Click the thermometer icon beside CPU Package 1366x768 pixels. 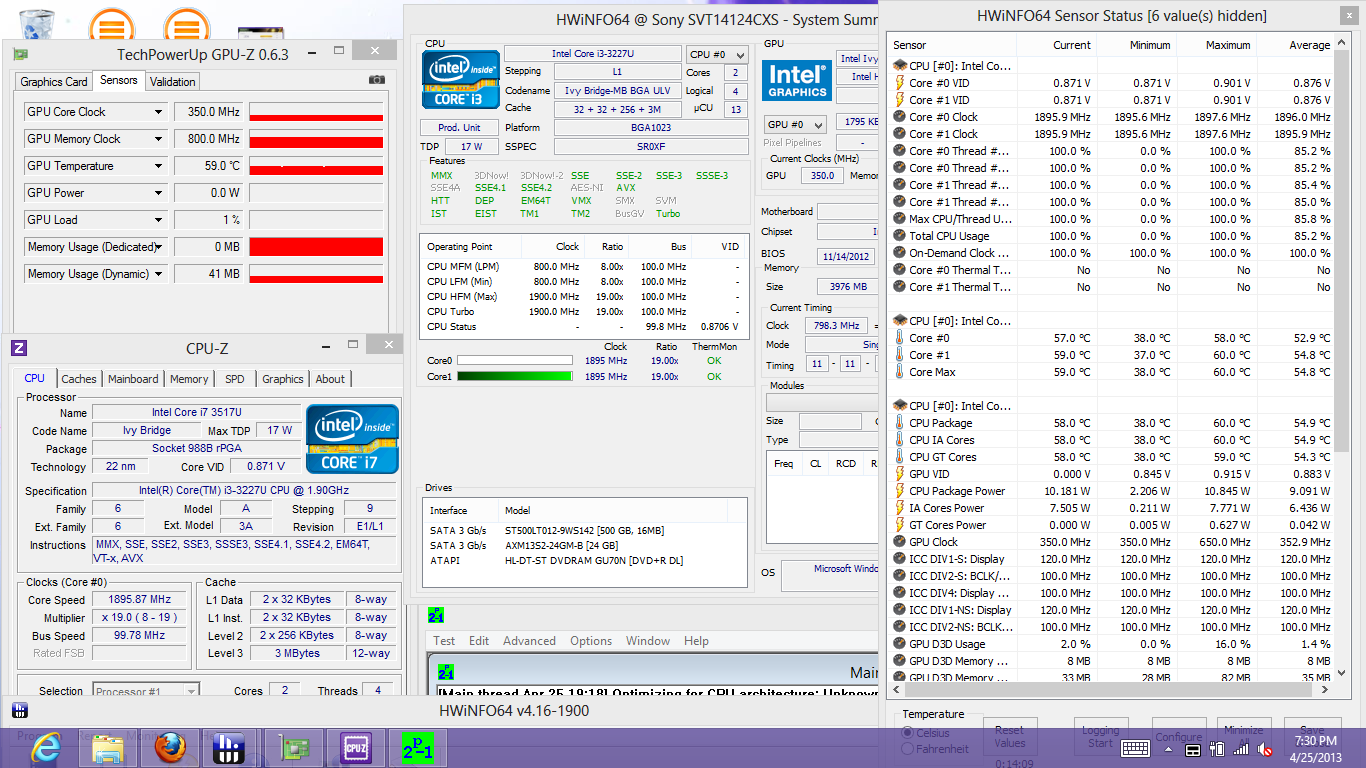pos(900,423)
